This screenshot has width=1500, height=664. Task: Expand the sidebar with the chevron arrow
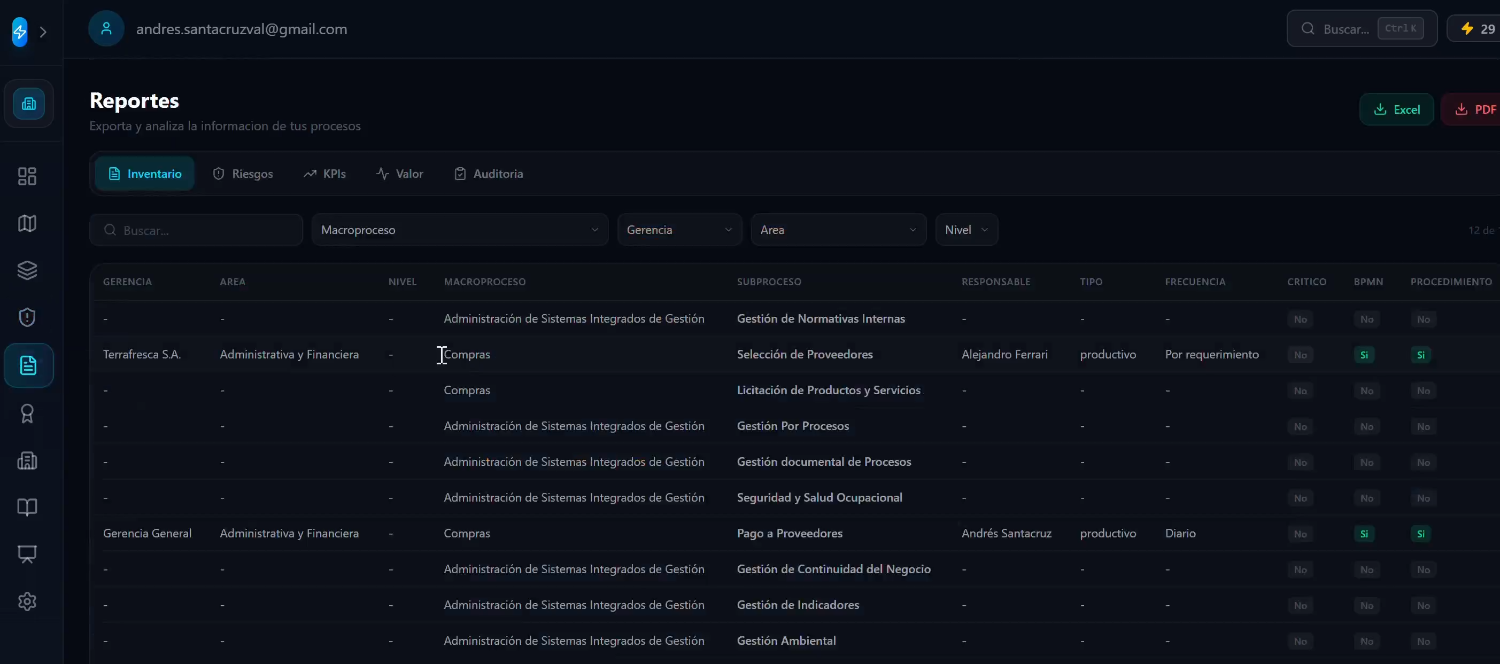43,32
